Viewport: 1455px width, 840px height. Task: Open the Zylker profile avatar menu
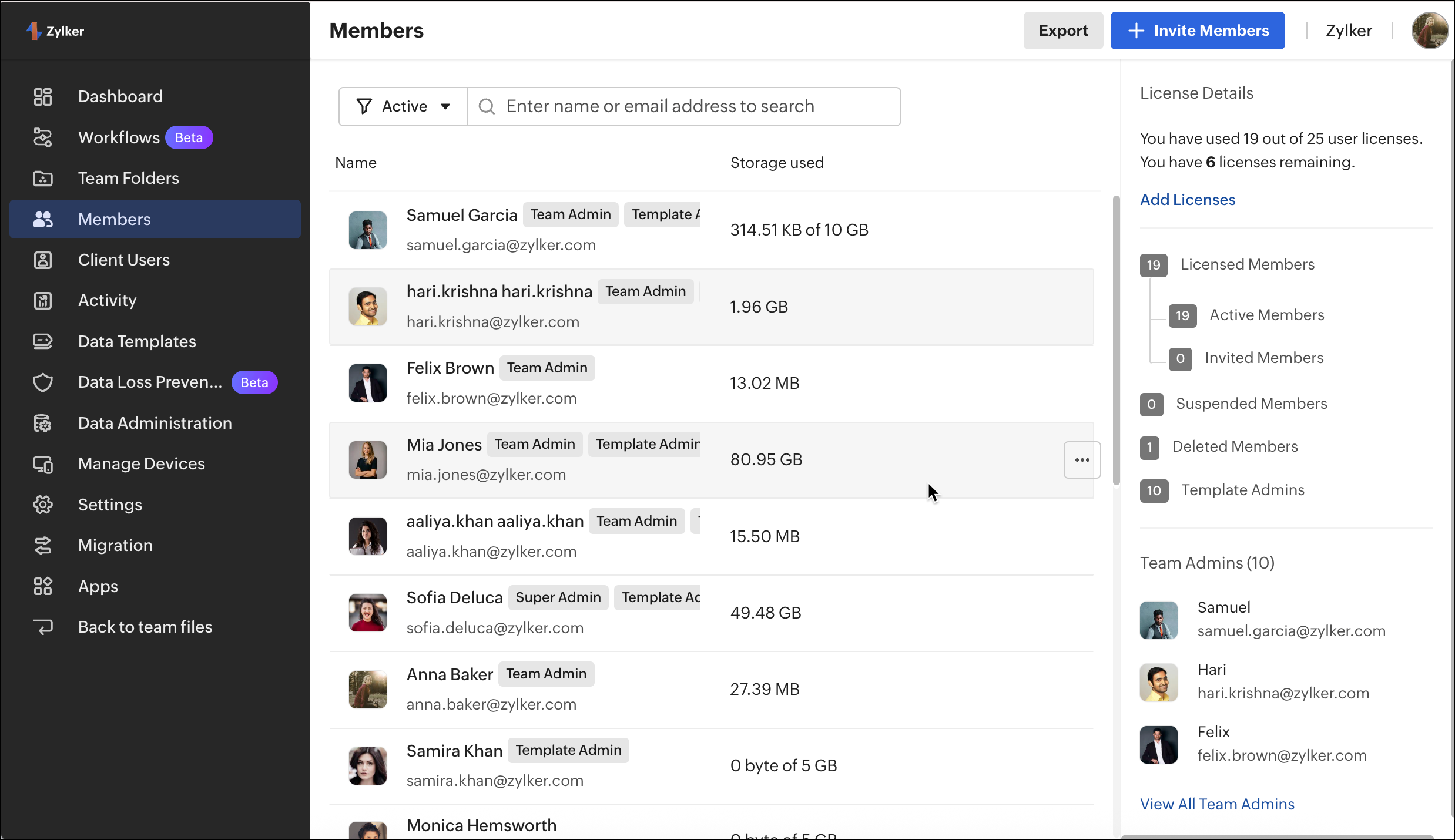(1429, 31)
